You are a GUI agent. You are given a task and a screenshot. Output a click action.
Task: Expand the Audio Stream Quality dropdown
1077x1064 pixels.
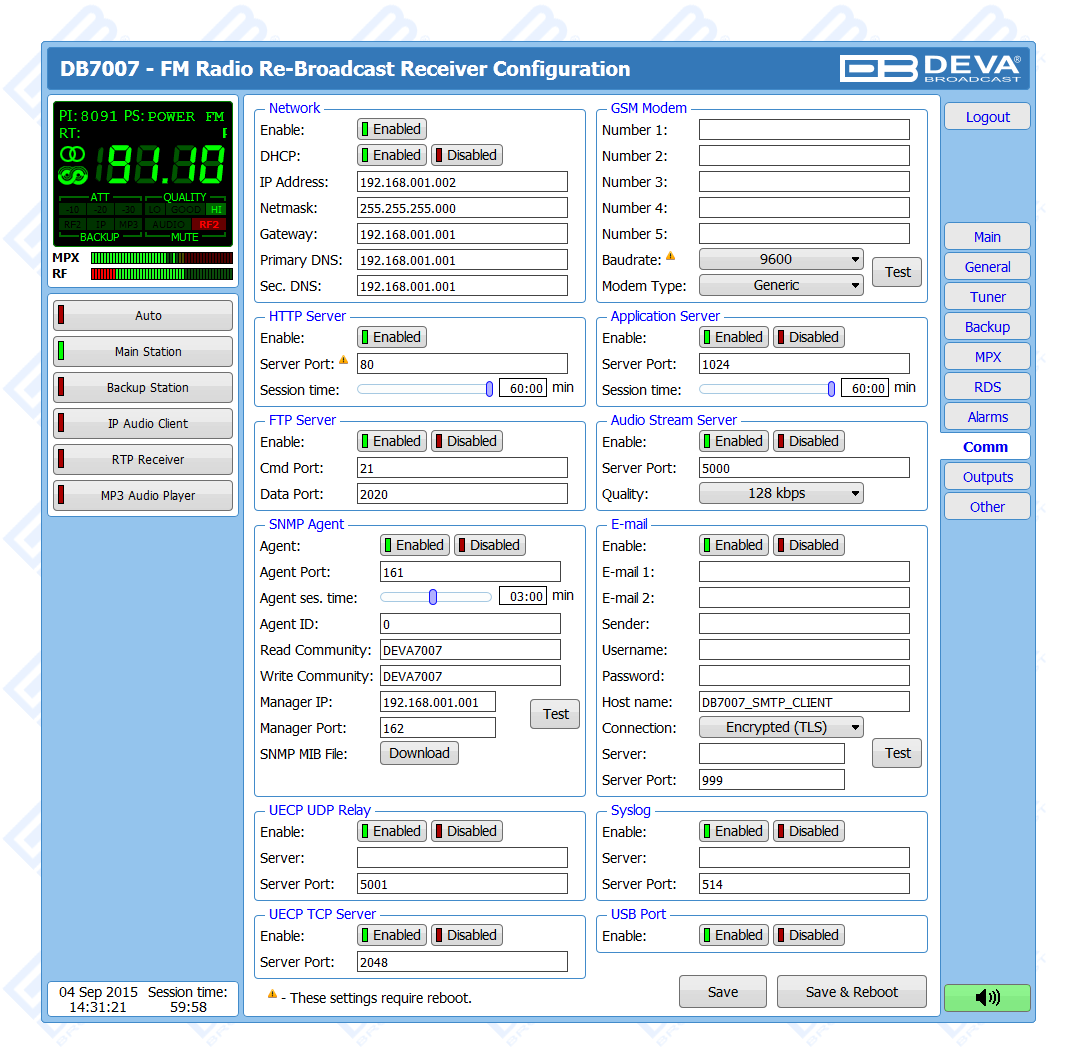point(780,493)
